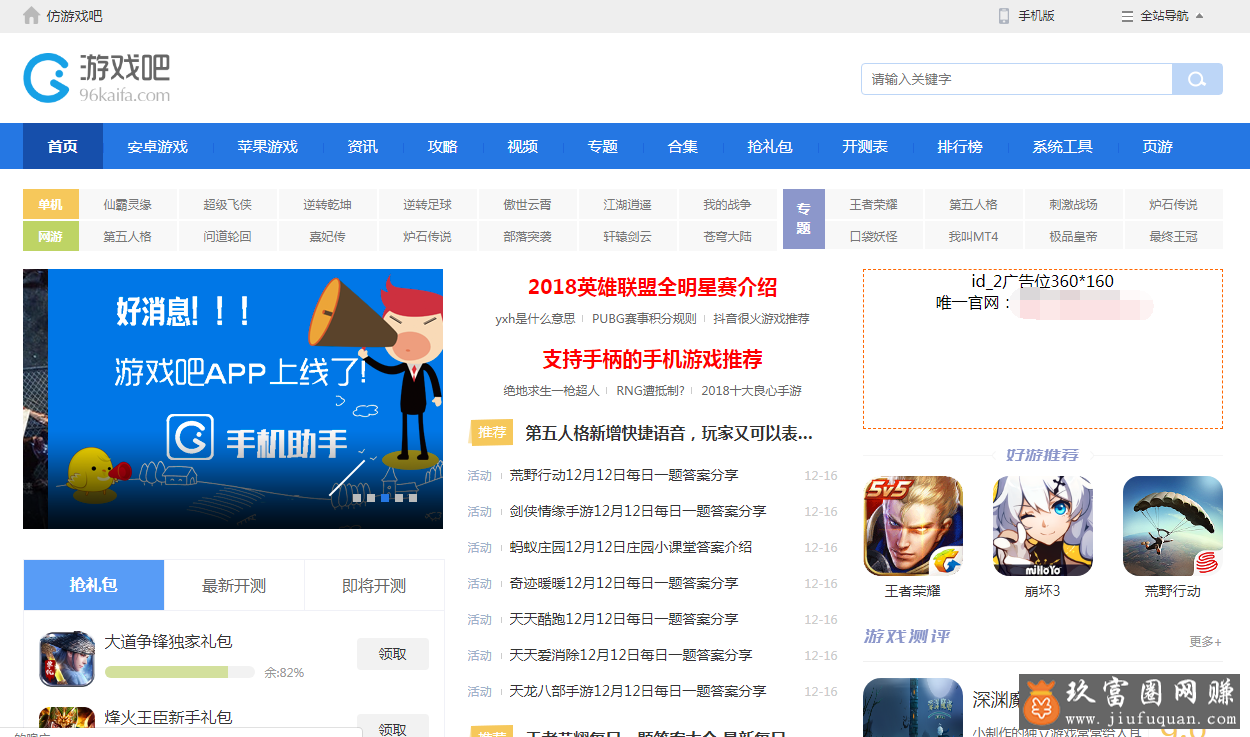The height and width of the screenshot is (737, 1250).
Task: Open the 2018十大良心手游 link
Action: [x=751, y=391]
